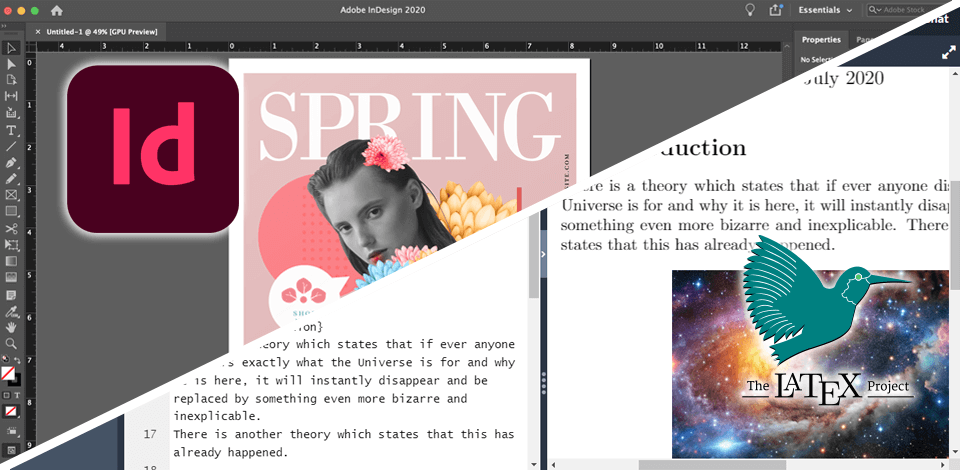The image size is (960, 470).
Task: Open the lightbulb Learn panel
Action: [749, 10]
